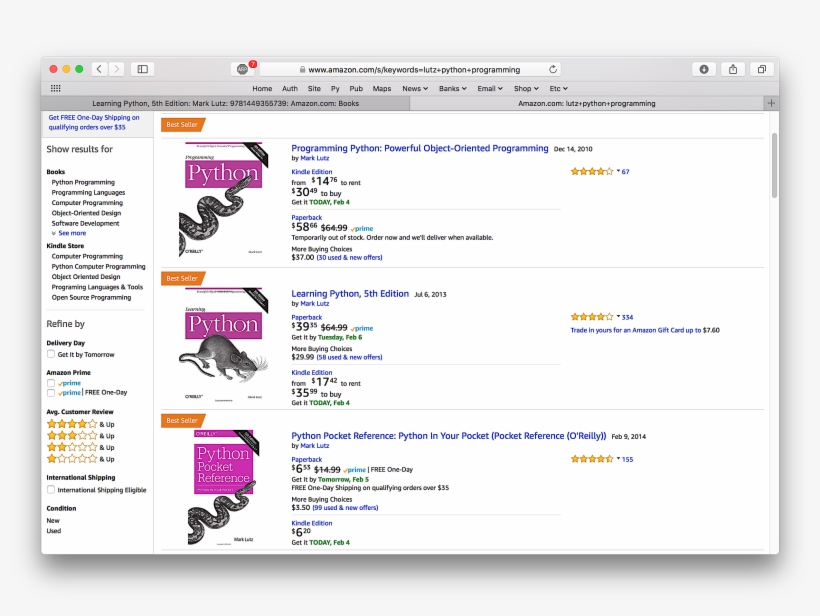
Task: Check International Shipping Eligible
Action: (x=51, y=490)
